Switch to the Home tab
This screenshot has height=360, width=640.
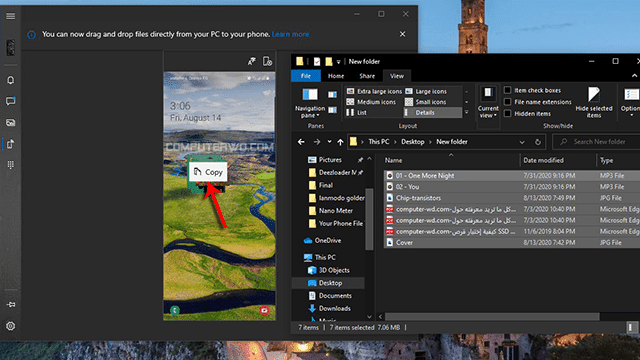[336, 76]
